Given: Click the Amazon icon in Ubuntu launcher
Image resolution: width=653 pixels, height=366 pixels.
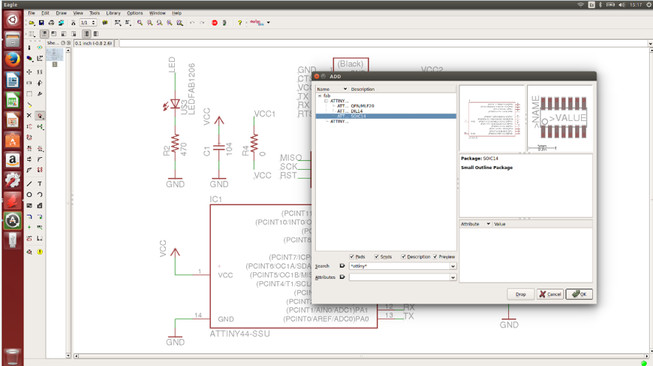Looking at the screenshot, I should tap(12, 160).
